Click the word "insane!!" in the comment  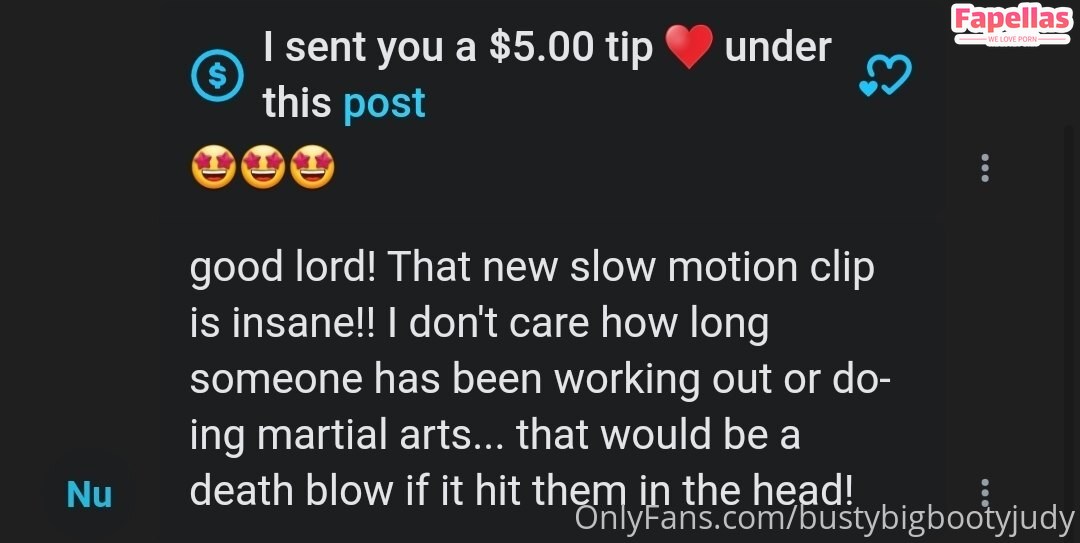(x=306, y=323)
